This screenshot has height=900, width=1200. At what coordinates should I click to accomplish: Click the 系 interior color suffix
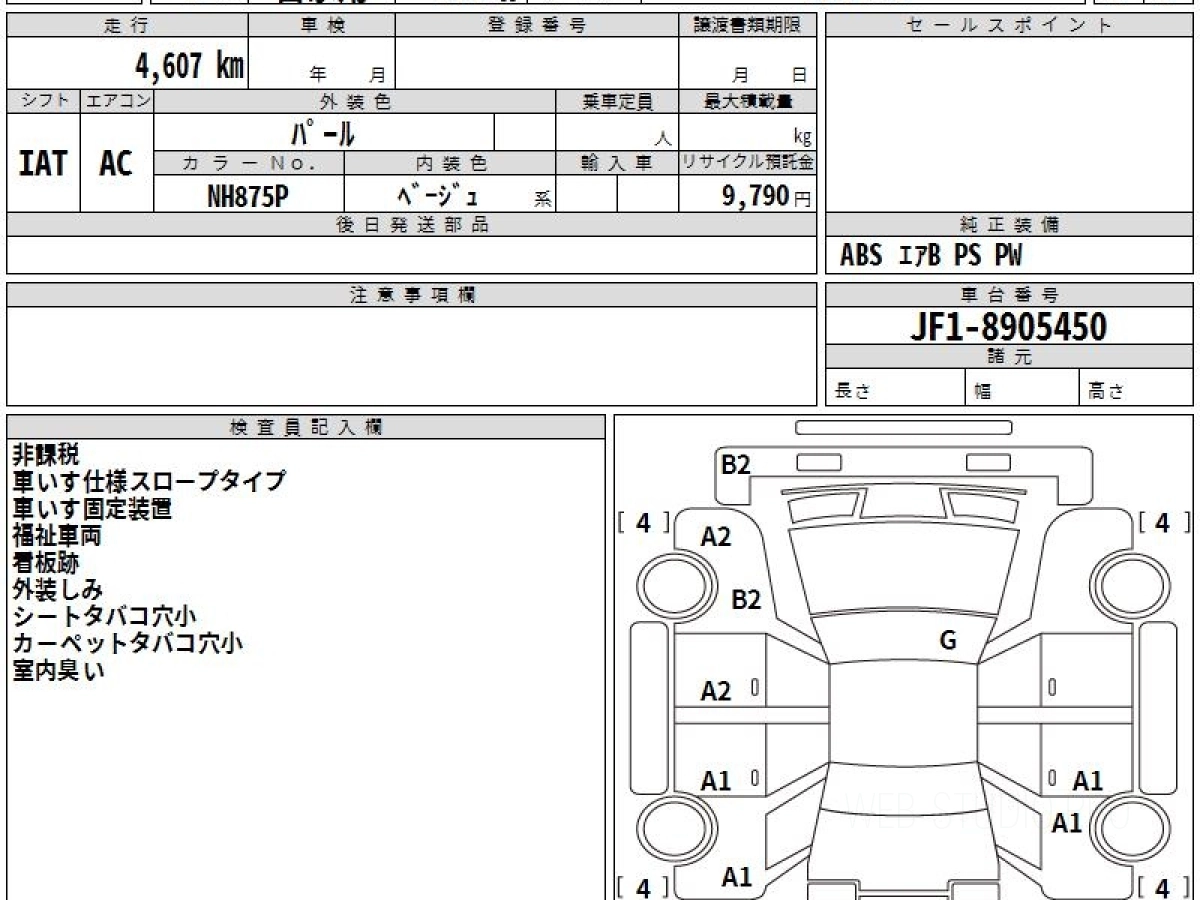(x=543, y=200)
